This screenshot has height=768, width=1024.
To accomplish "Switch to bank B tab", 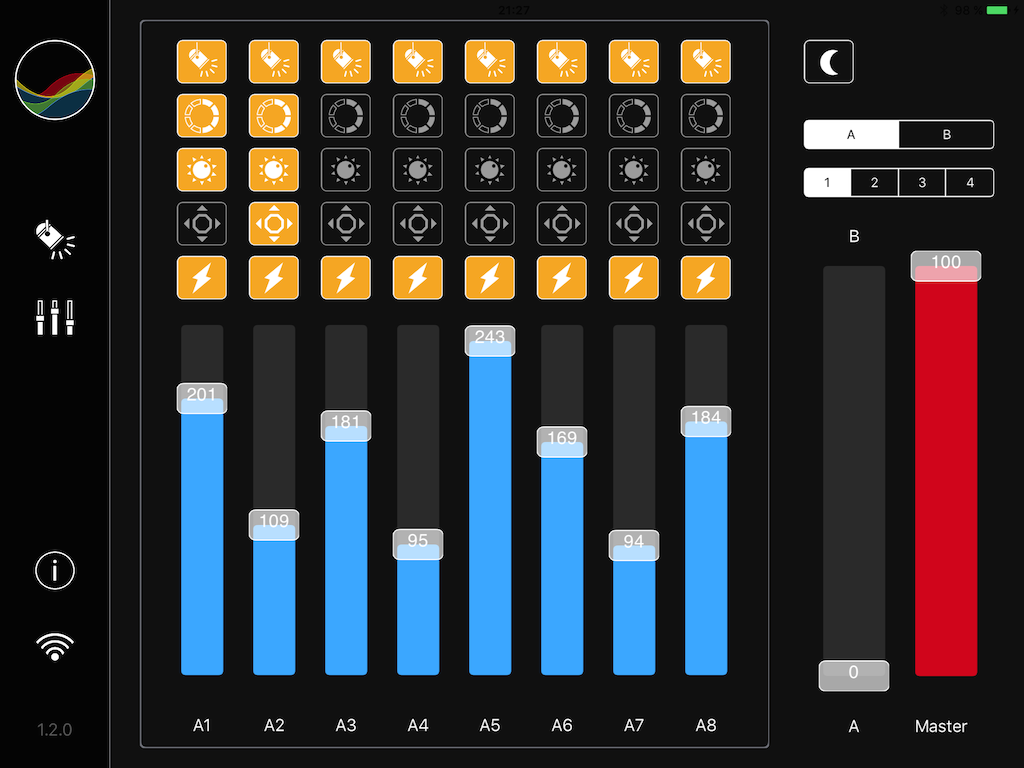I will pyautogui.click(x=946, y=135).
